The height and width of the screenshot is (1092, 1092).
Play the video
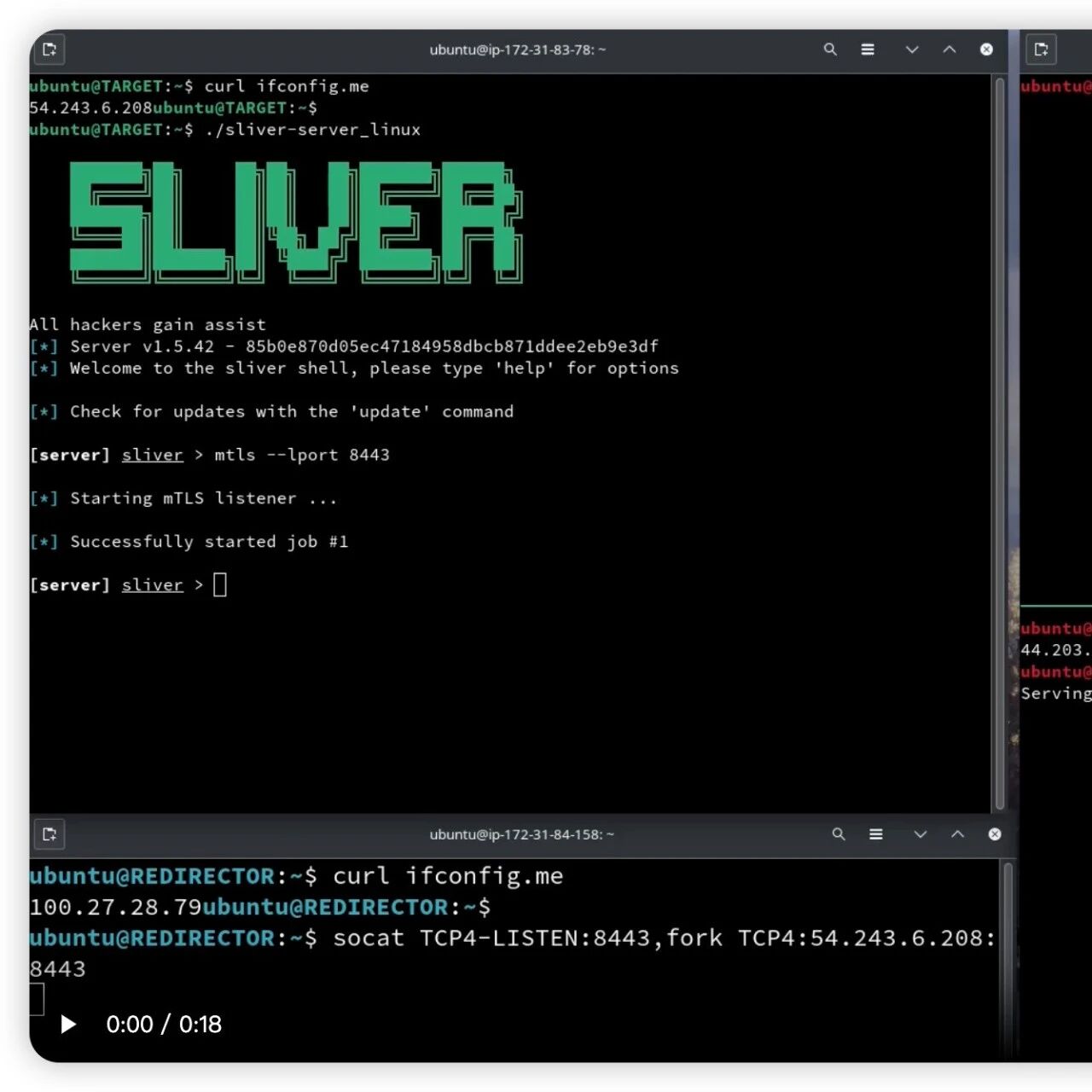[68, 1024]
